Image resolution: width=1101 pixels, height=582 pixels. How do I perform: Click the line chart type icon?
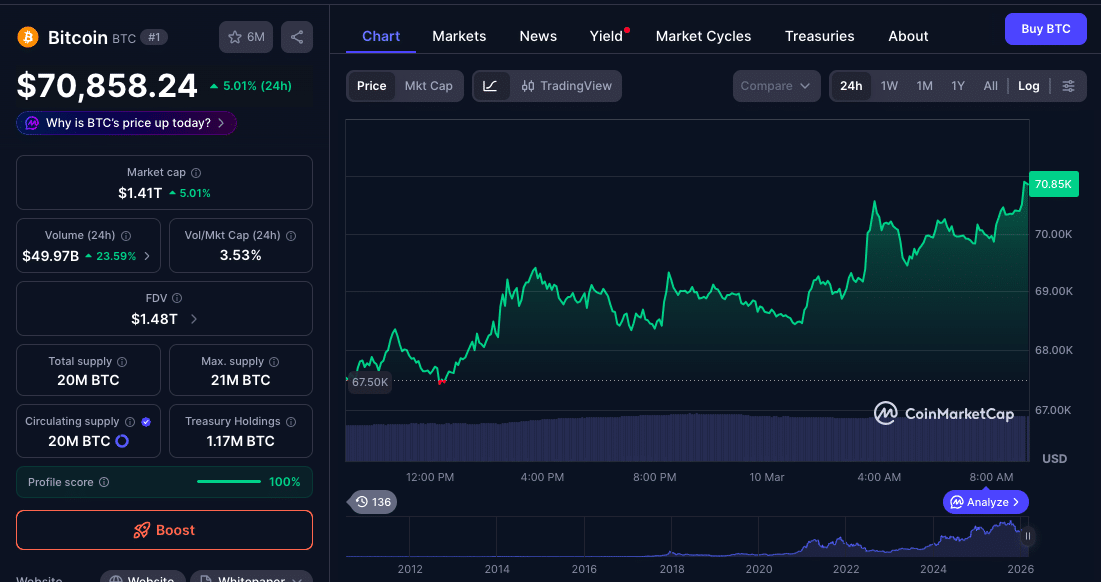point(491,86)
